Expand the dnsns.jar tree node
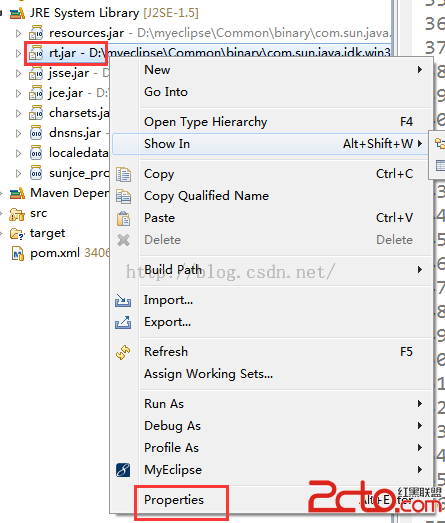 (x=19, y=133)
